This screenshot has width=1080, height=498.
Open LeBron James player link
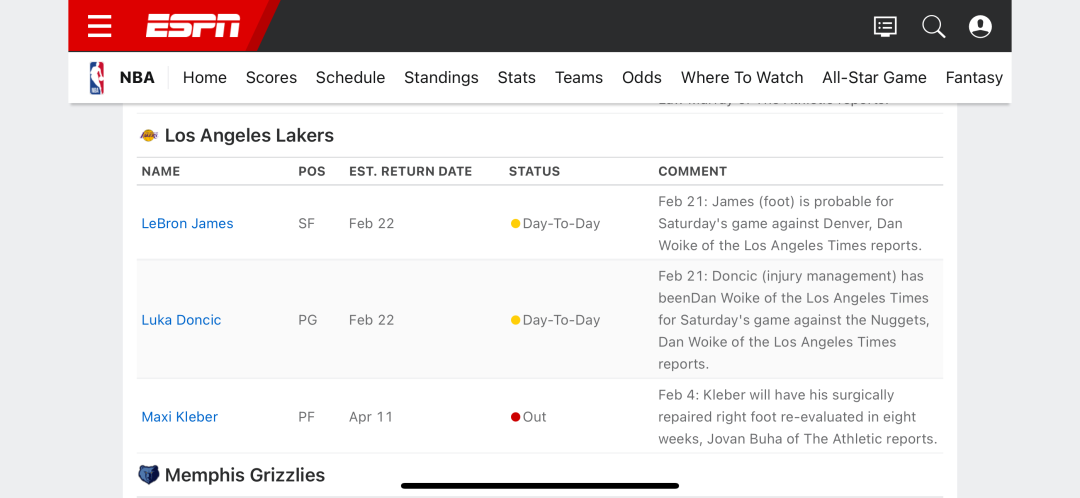click(187, 223)
